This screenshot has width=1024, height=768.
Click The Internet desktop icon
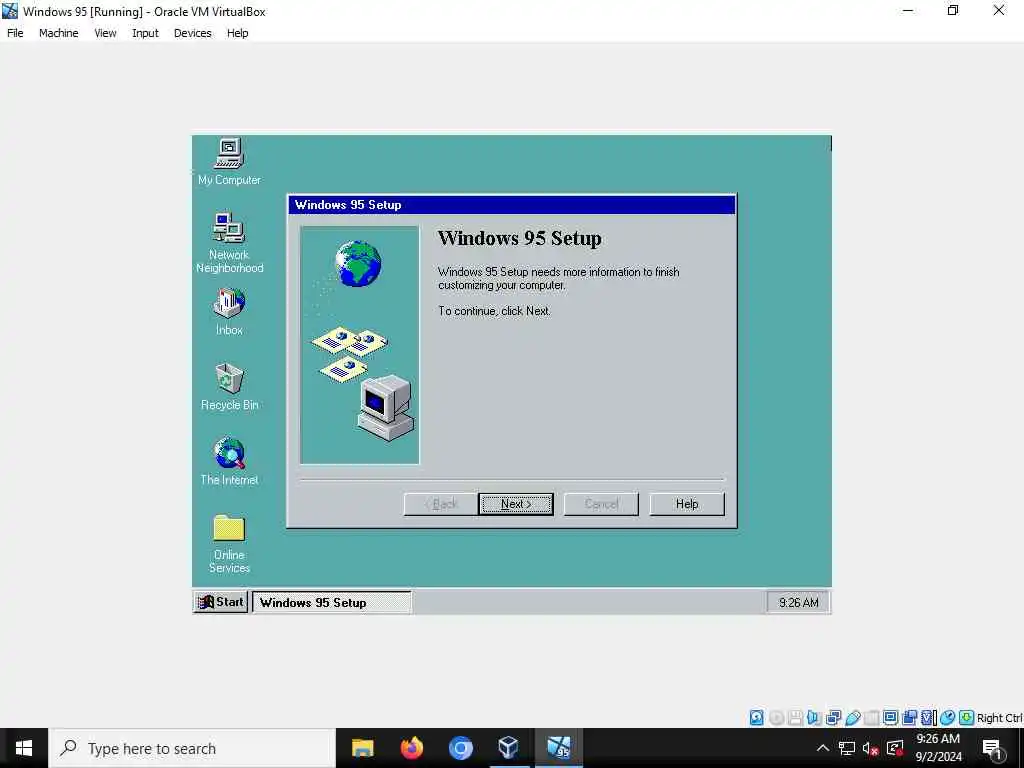click(229, 461)
